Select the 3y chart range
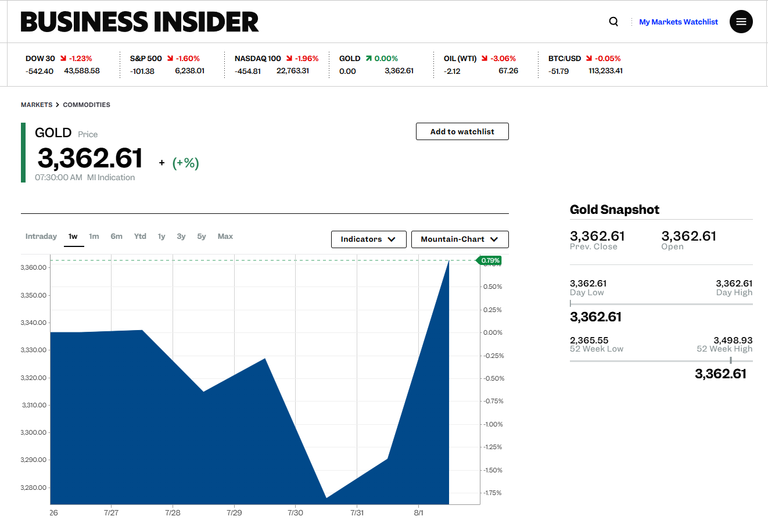 (181, 236)
